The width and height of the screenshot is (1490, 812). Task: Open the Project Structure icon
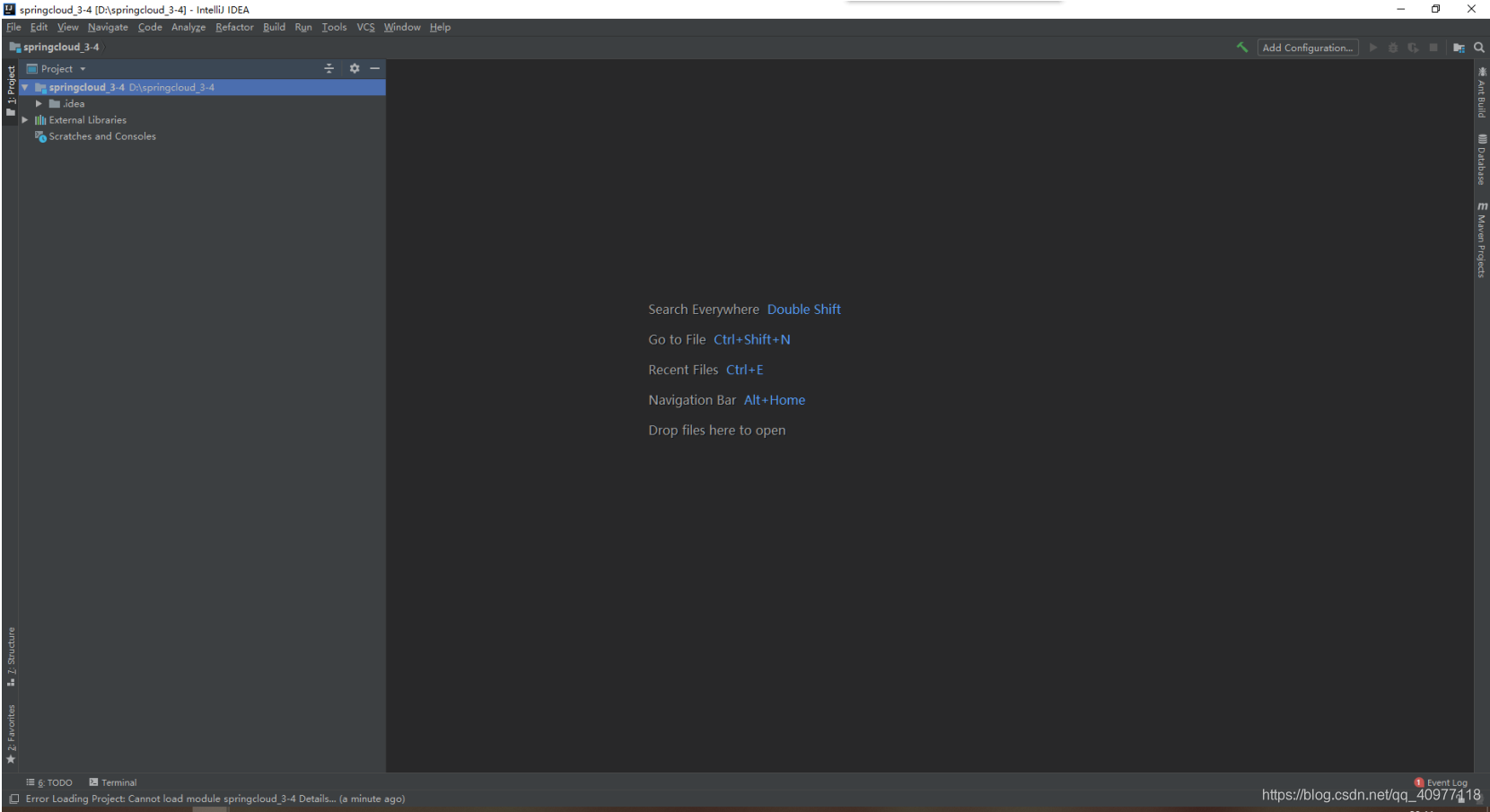point(1459,48)
